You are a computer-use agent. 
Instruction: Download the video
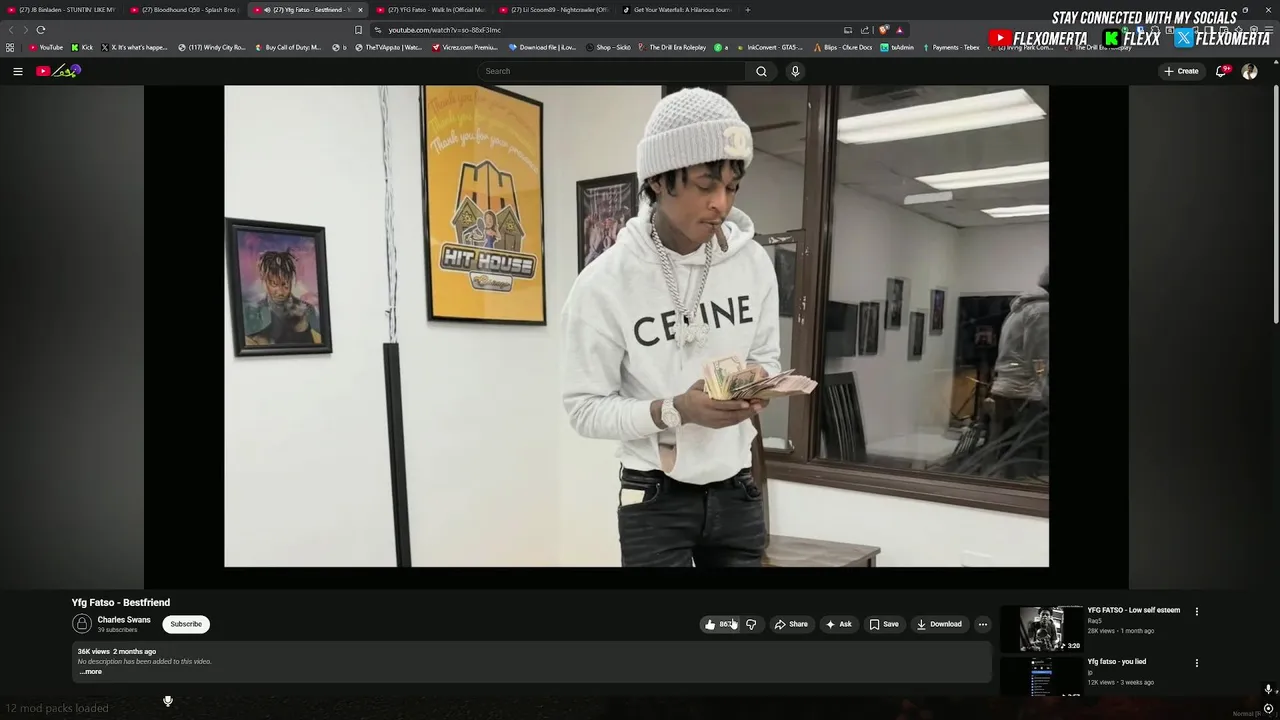(940, 624)
